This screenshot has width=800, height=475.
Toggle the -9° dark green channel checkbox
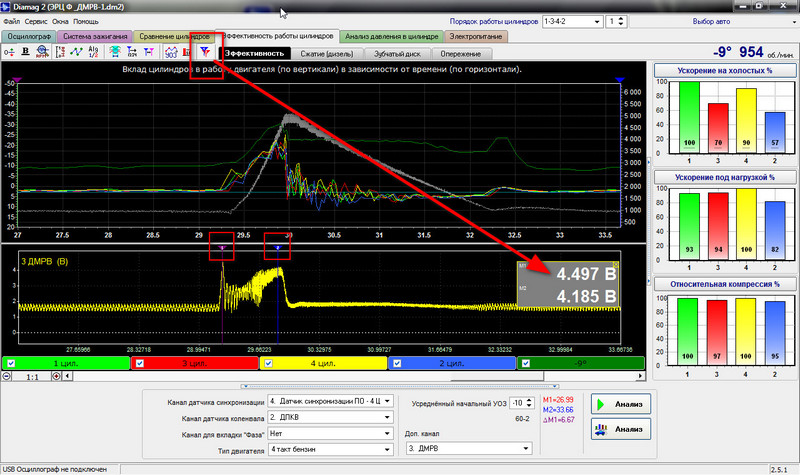[526, 363]
